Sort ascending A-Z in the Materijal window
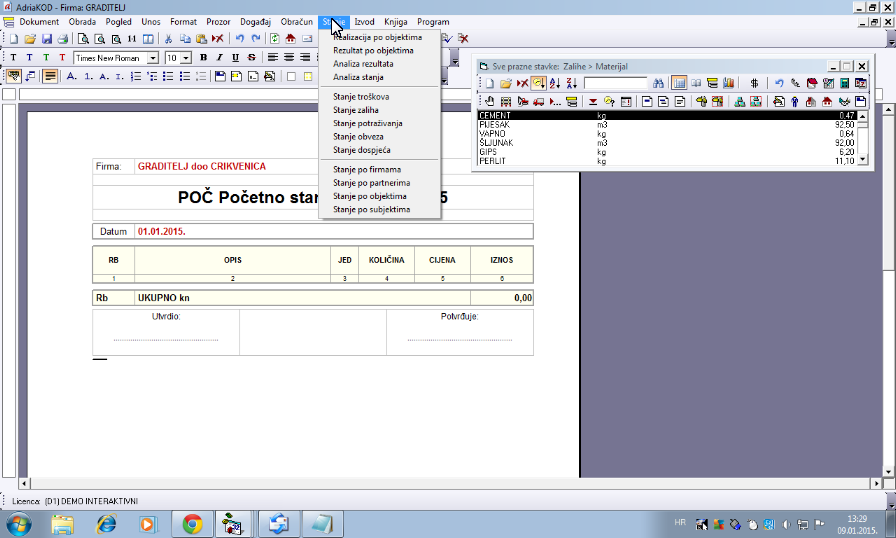The image size is (896, 538). click(555, 83)
